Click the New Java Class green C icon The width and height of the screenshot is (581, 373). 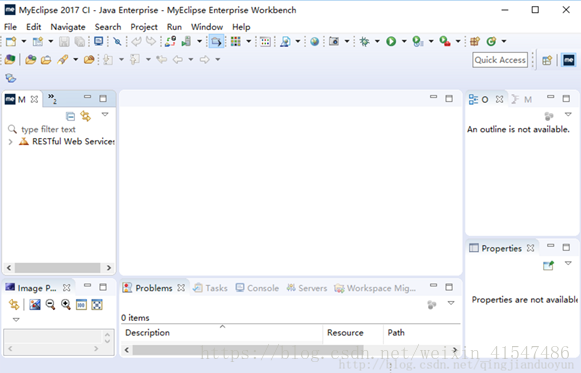[491, 41]
